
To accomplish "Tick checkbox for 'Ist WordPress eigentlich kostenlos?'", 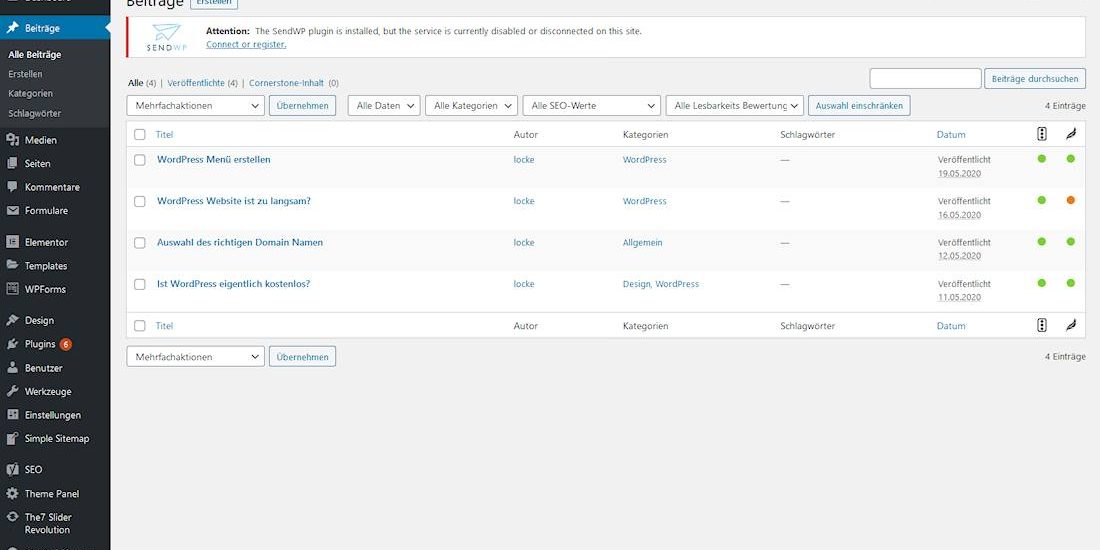I will pos(140,284).
